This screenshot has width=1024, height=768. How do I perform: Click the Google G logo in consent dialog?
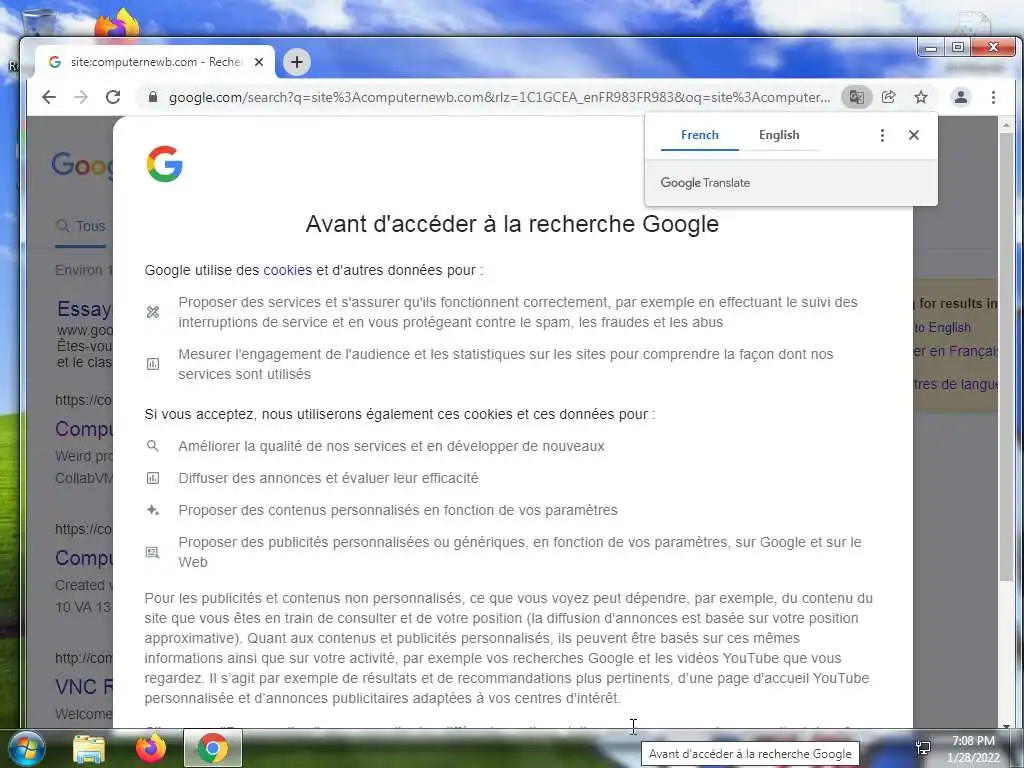point(165,164)
